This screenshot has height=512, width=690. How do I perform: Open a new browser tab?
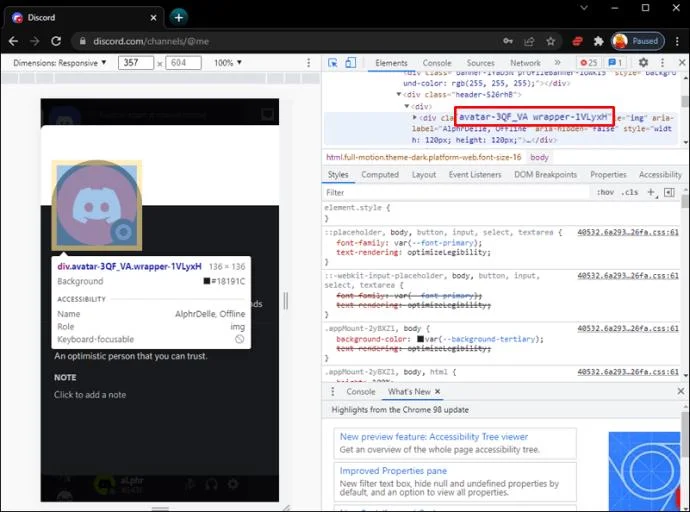click(x=179, y=17)
